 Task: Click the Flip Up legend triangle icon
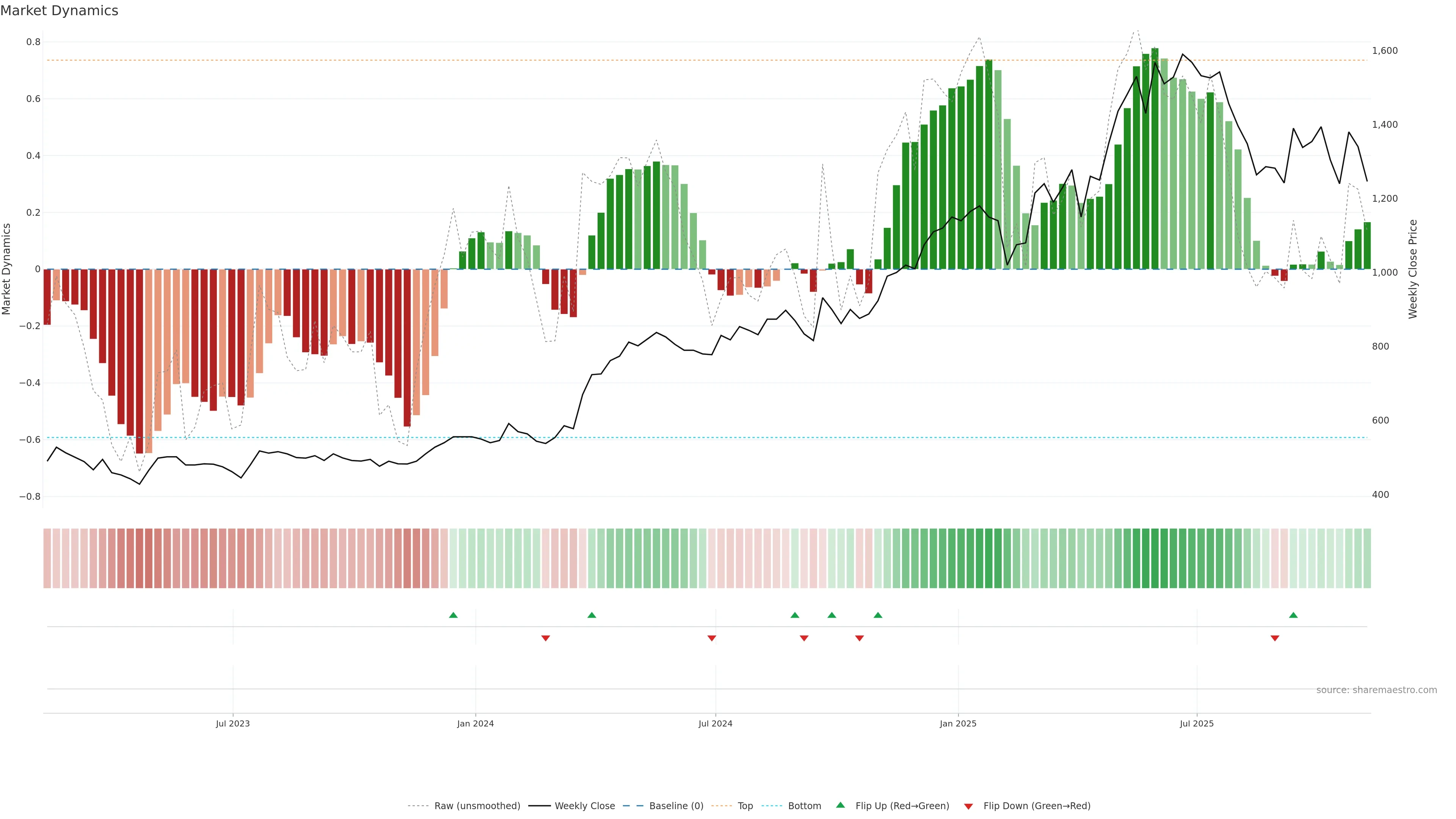coord(841,805)
